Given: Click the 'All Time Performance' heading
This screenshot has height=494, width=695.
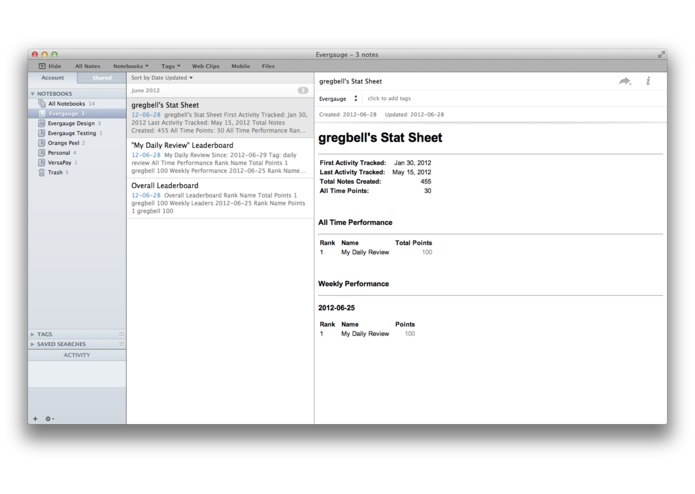Looking at the screenshot, I should pyautogui.click(x=355, y=222).
